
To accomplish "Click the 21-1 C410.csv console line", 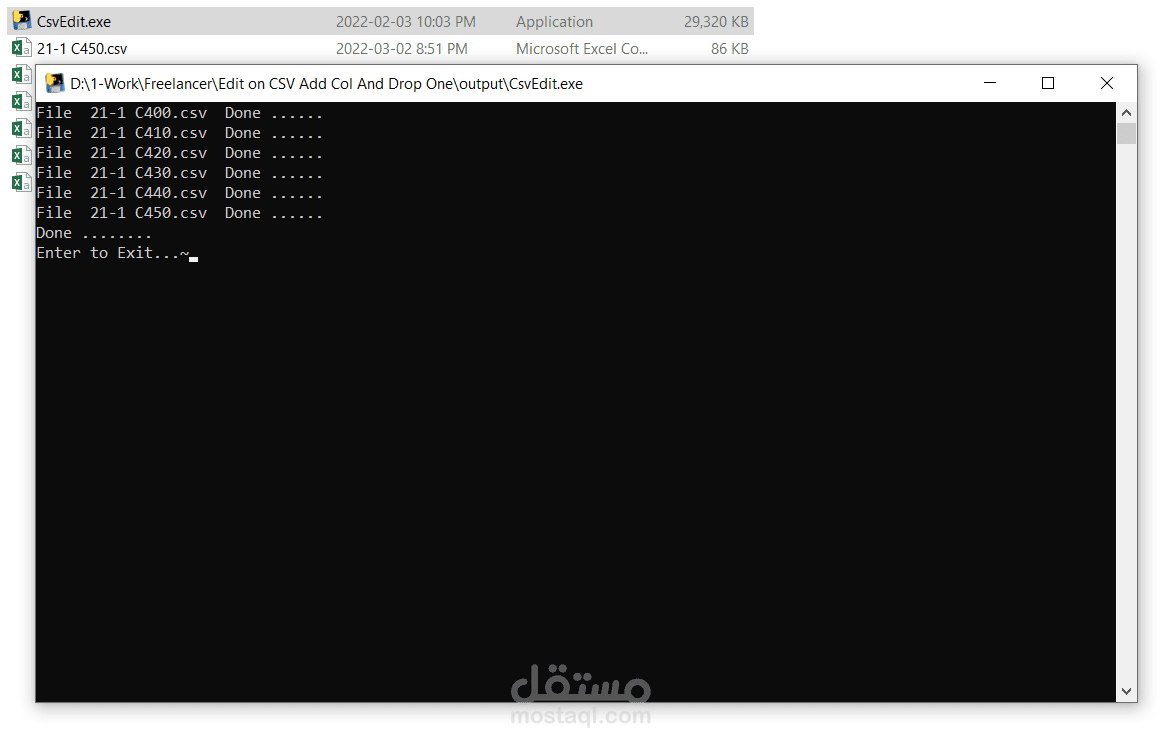I will click(179, 133).
